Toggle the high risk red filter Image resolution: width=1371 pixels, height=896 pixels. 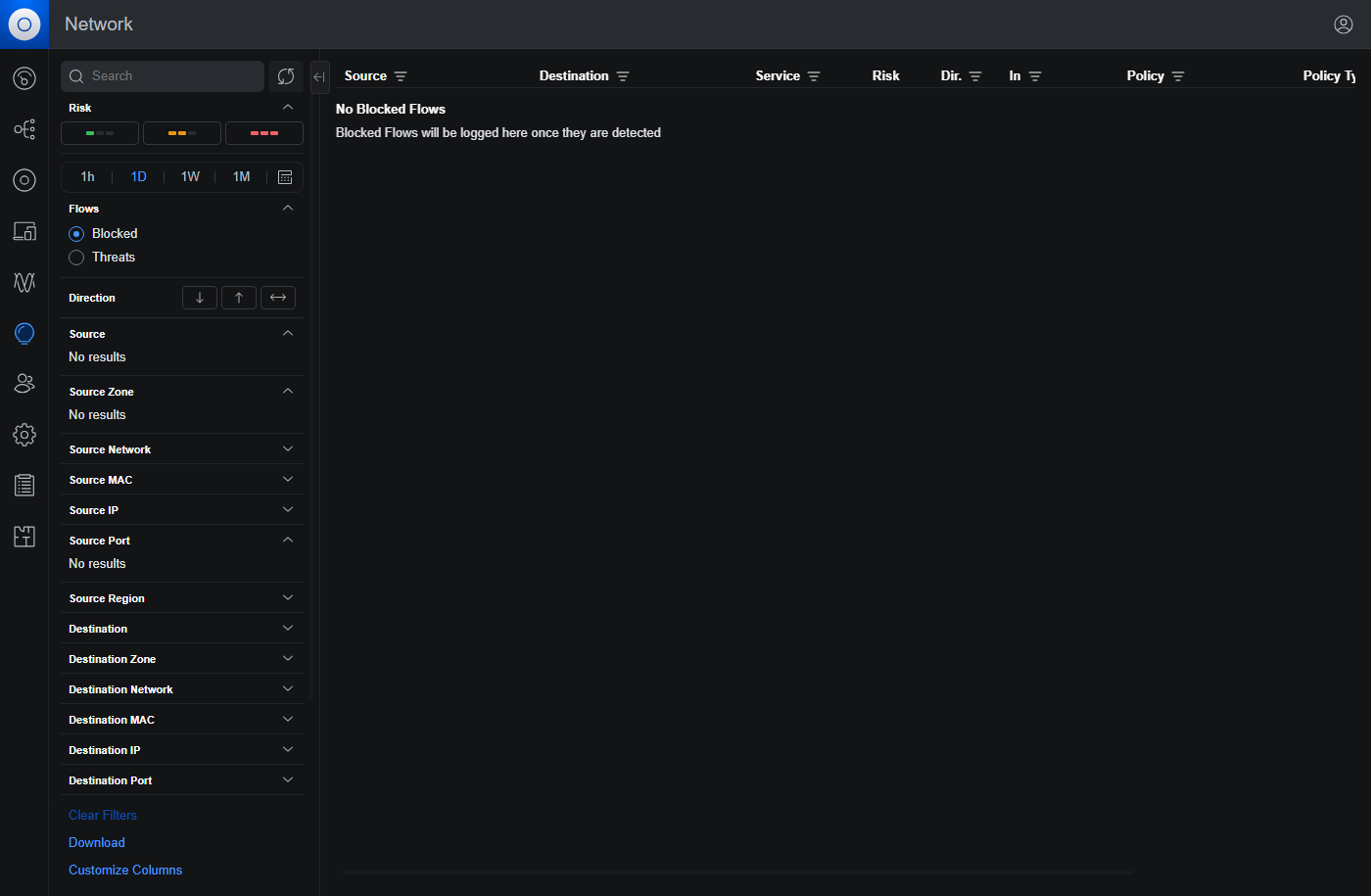click(x=264, y=133)
